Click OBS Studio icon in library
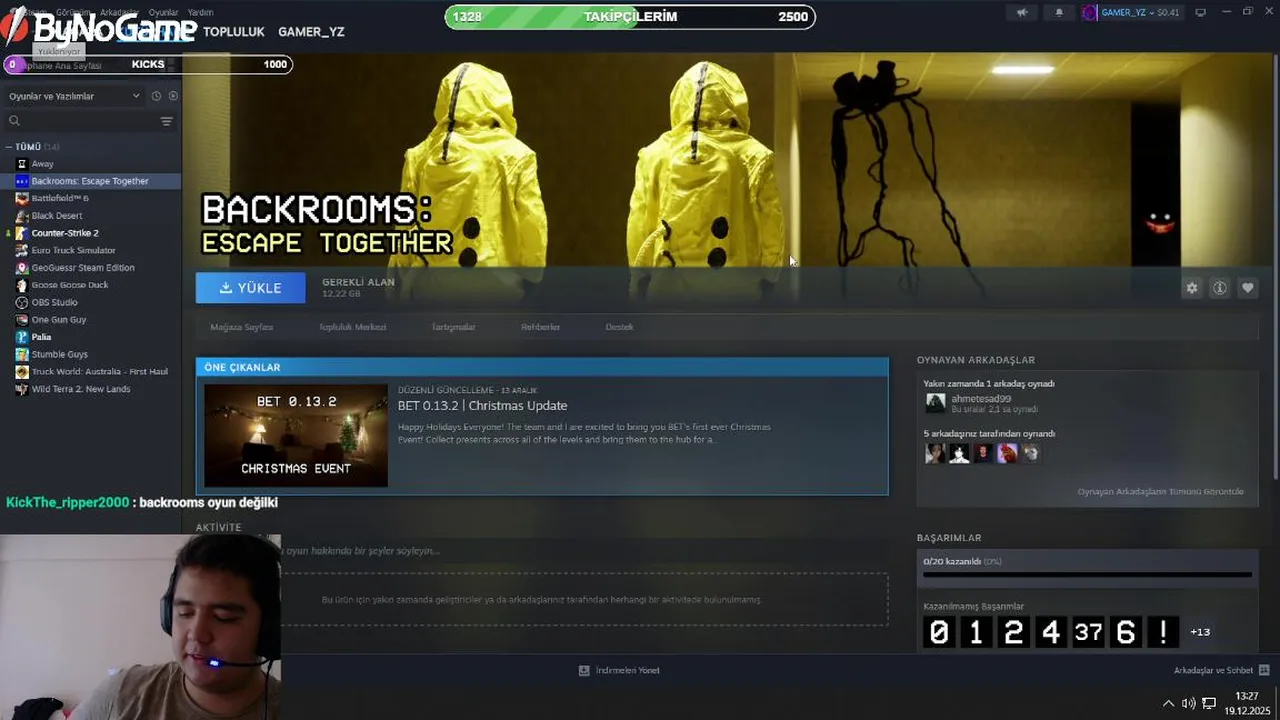Screen dimensions: 1280x720 (x=22, y=302)
